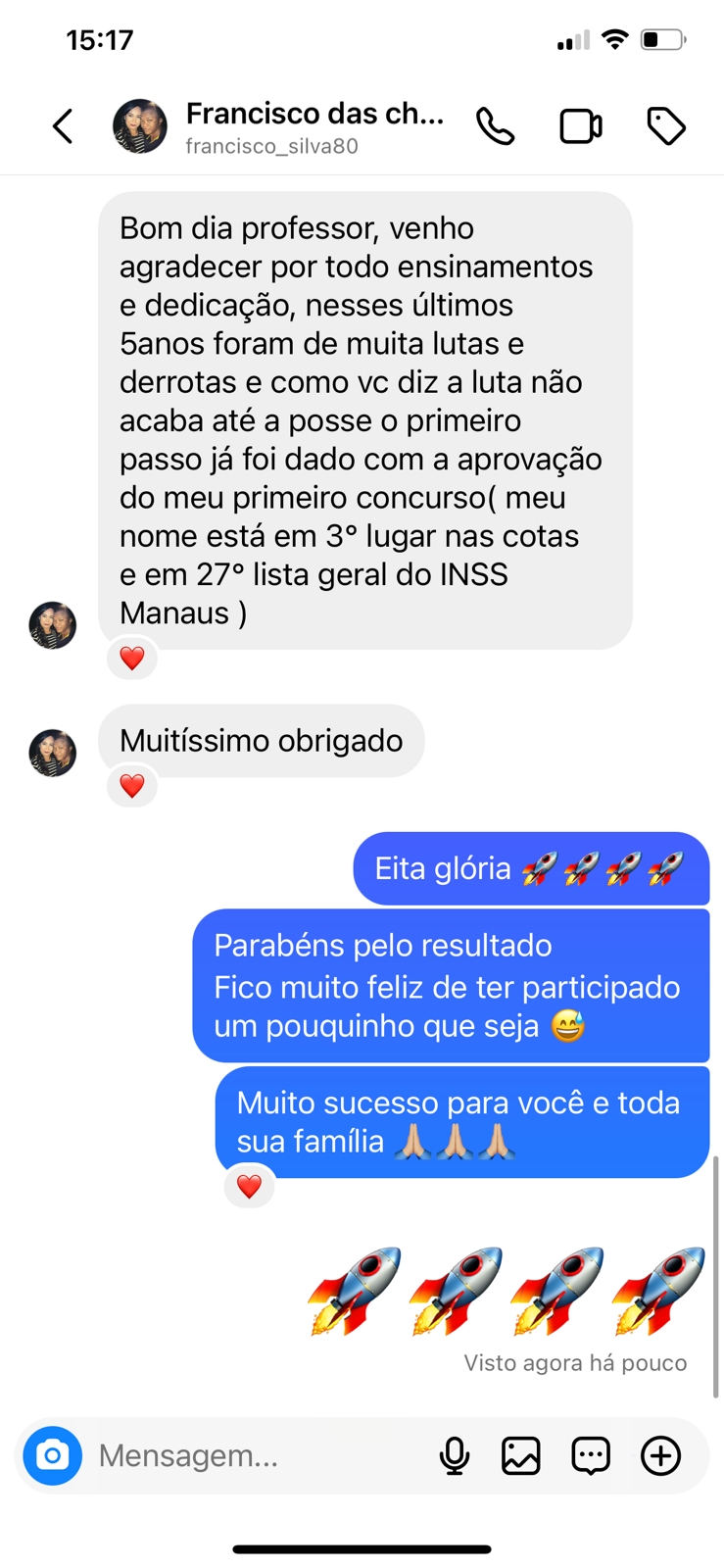Click the chat scrollbar at right edge
This screenshot has height=1568, width=724.
pos(716,1276)
